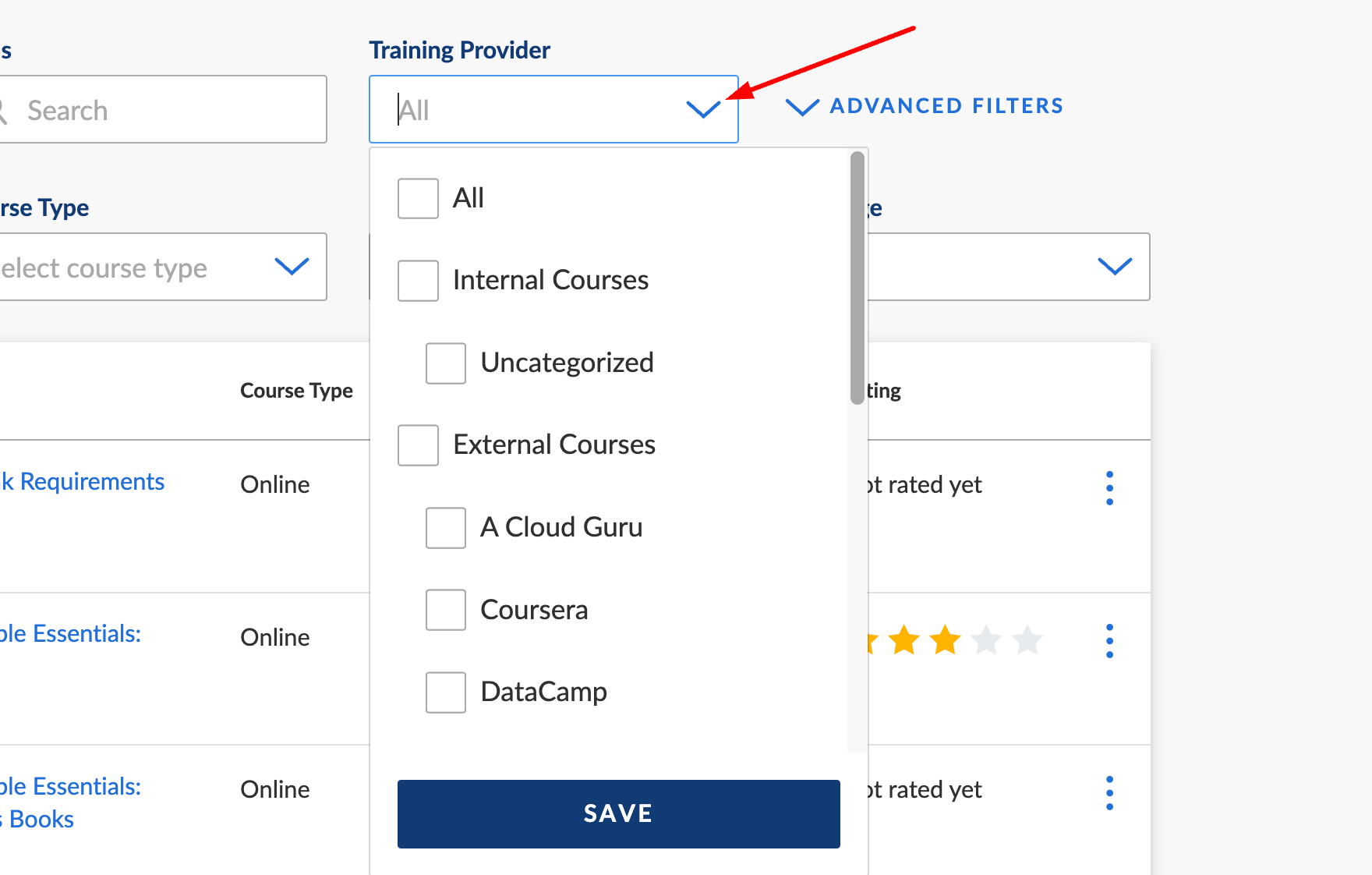Open kebab menu for Requirements course row
The height and width of the screenshot is (875, 1372).
pyautogui.click(x=1109, y=488)
